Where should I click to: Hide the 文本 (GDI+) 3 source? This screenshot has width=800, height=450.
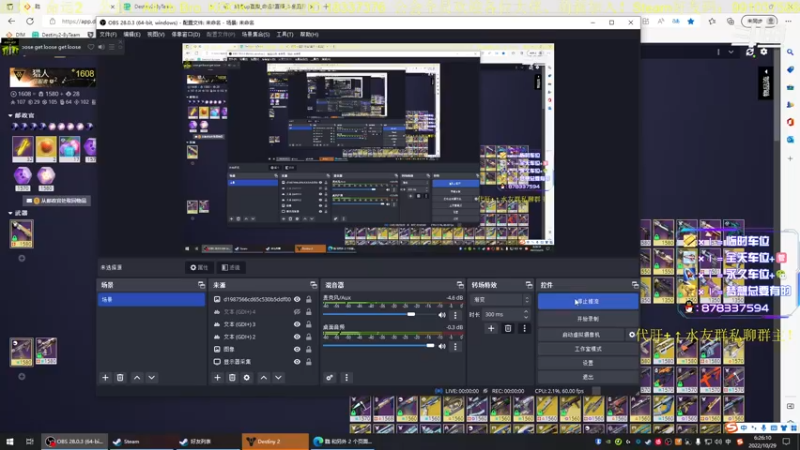coord(297,324)
